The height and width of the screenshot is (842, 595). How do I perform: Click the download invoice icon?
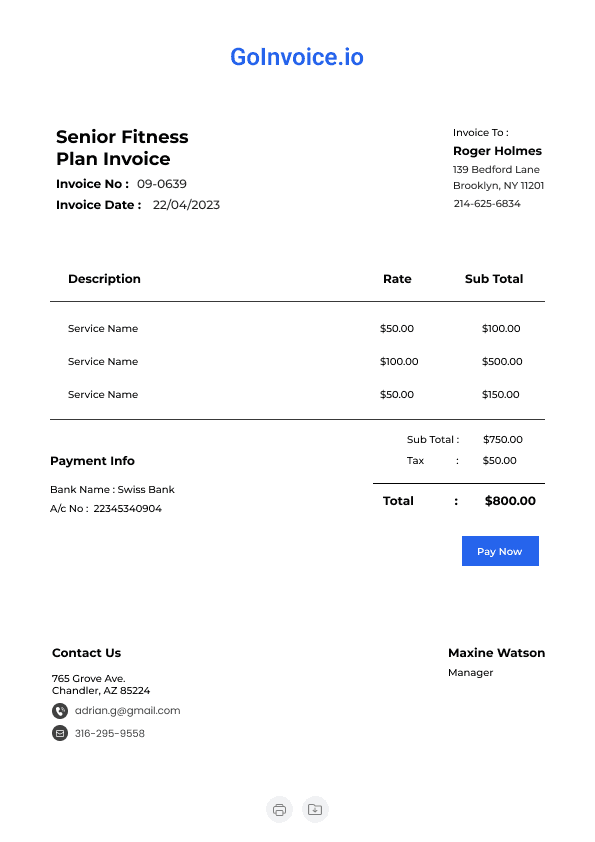point(315,809)
